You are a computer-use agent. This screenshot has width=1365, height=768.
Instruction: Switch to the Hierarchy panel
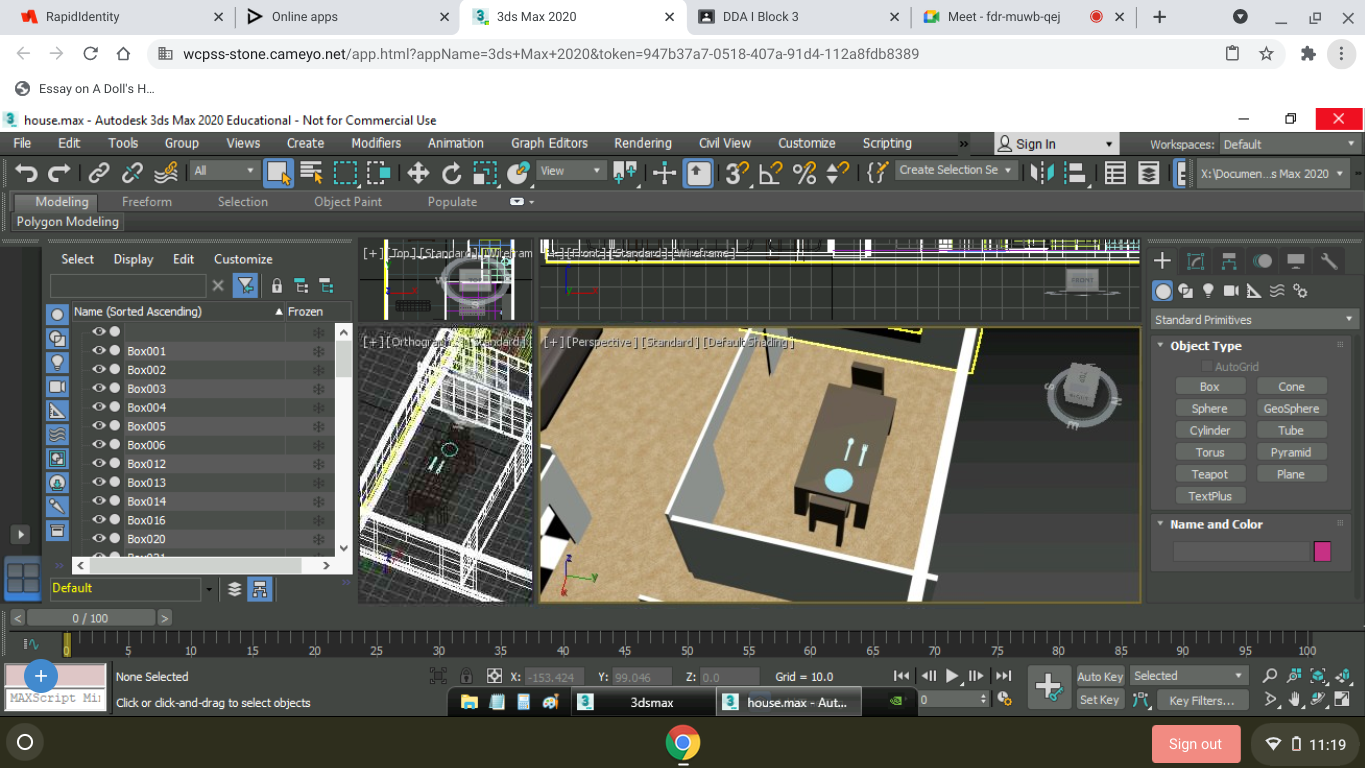(x=1228, y=260)
